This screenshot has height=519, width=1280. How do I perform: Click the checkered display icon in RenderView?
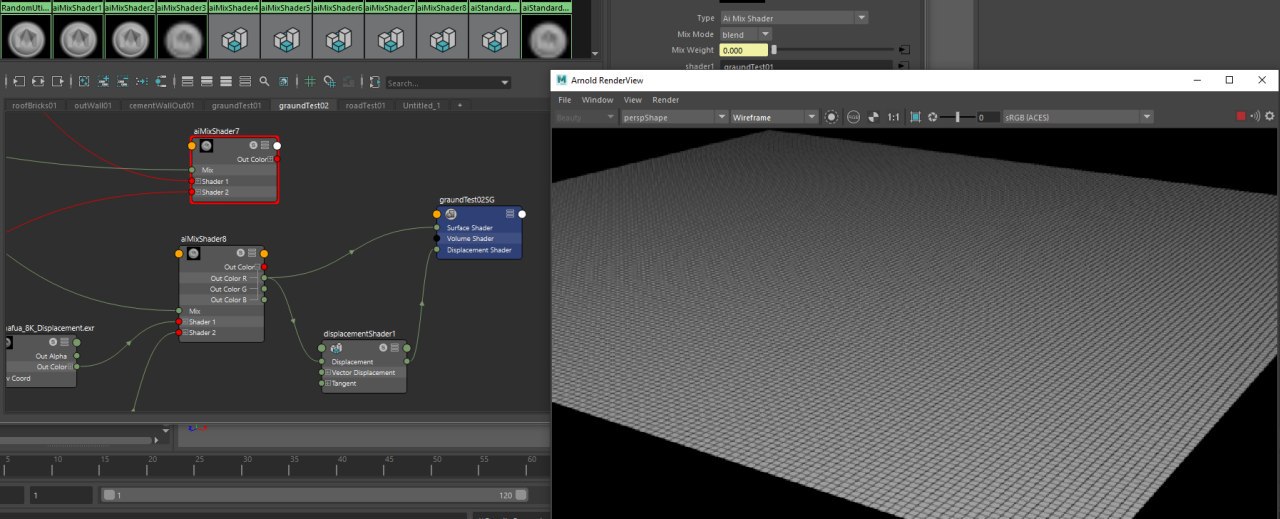pyautogui.click(x=873, y=117)
